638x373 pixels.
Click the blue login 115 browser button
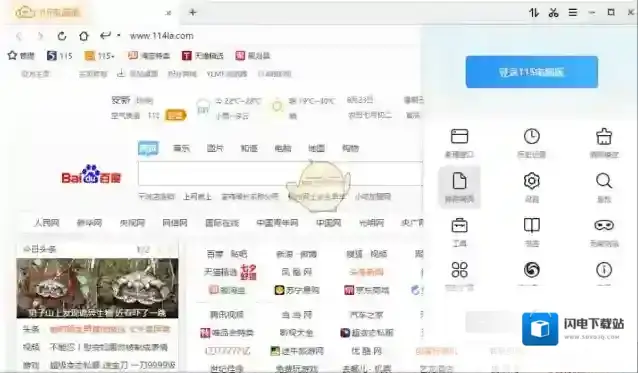[532, 72]
